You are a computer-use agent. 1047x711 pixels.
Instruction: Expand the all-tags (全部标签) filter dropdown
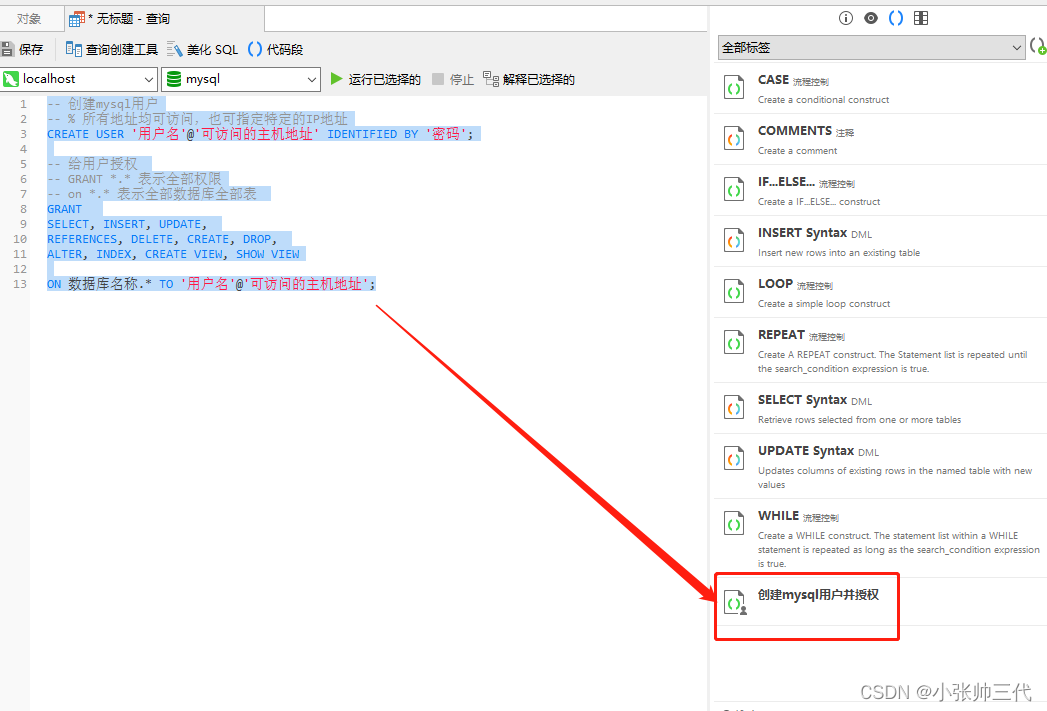[871, 47]
